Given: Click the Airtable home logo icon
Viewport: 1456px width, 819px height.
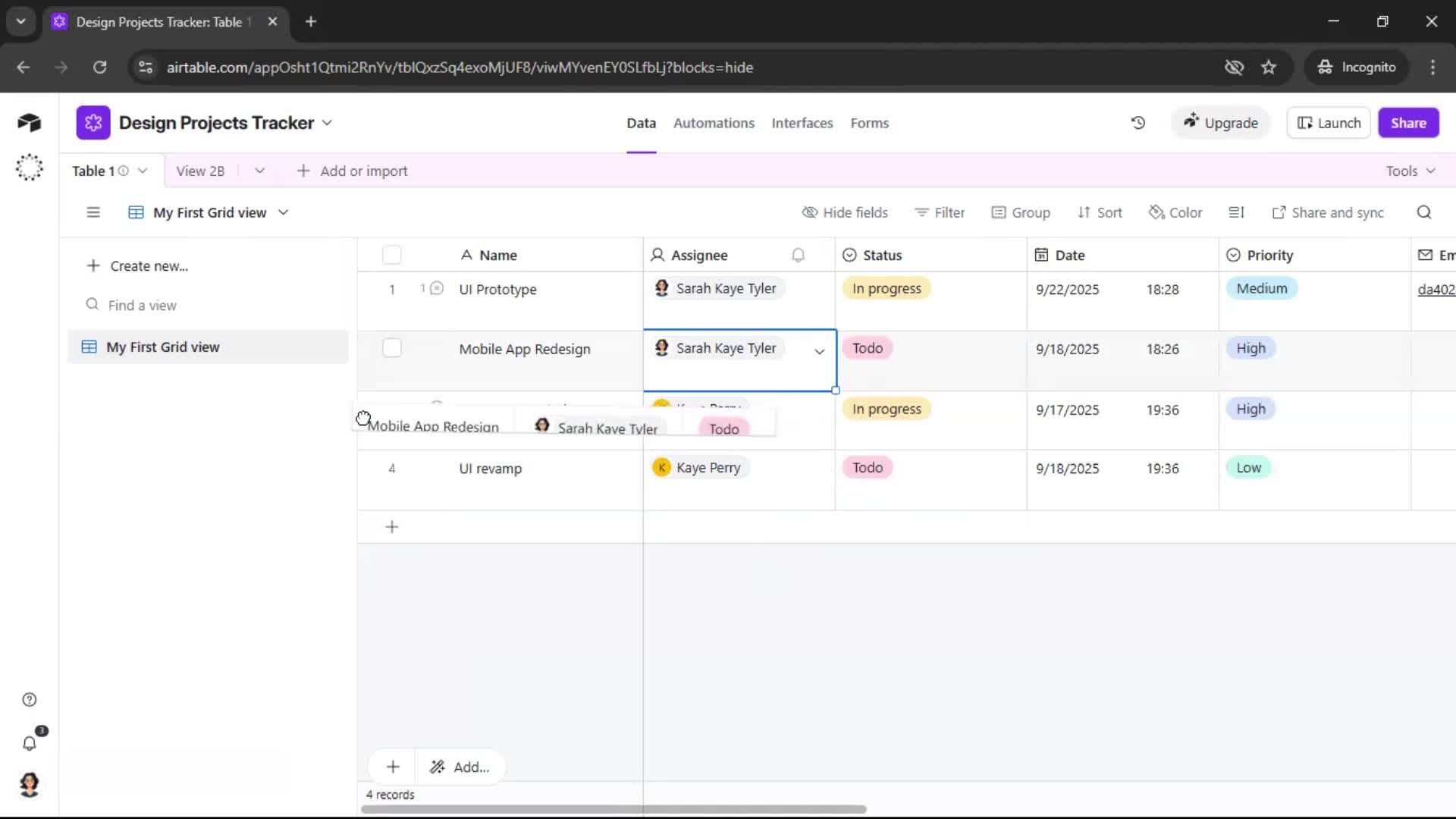Looking at the screenshot, I should point(29,123).
